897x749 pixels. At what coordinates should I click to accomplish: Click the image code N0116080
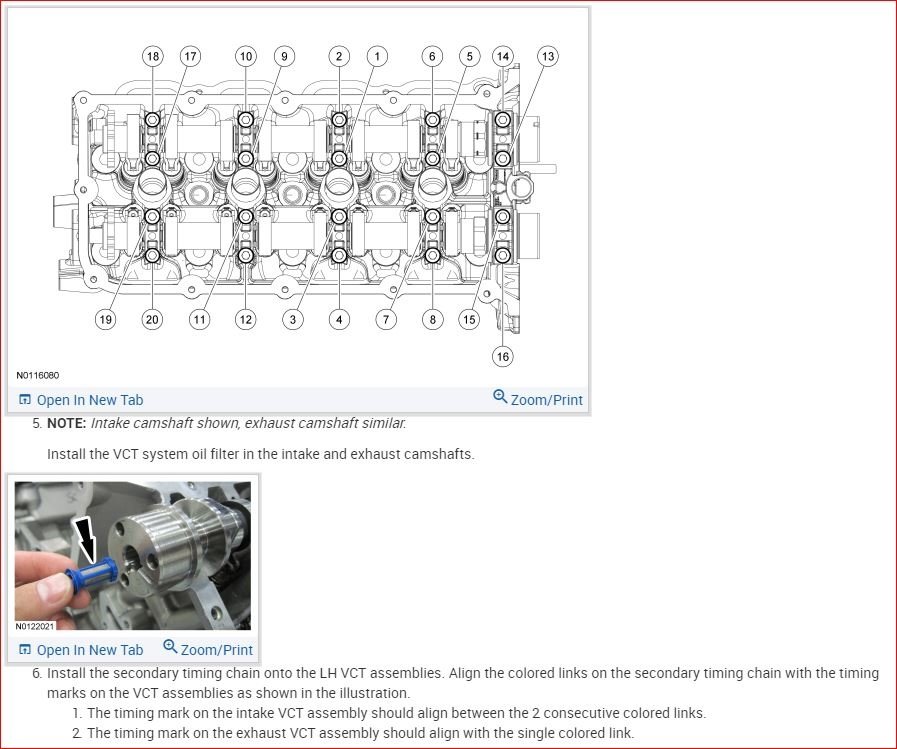click(37, 375)
